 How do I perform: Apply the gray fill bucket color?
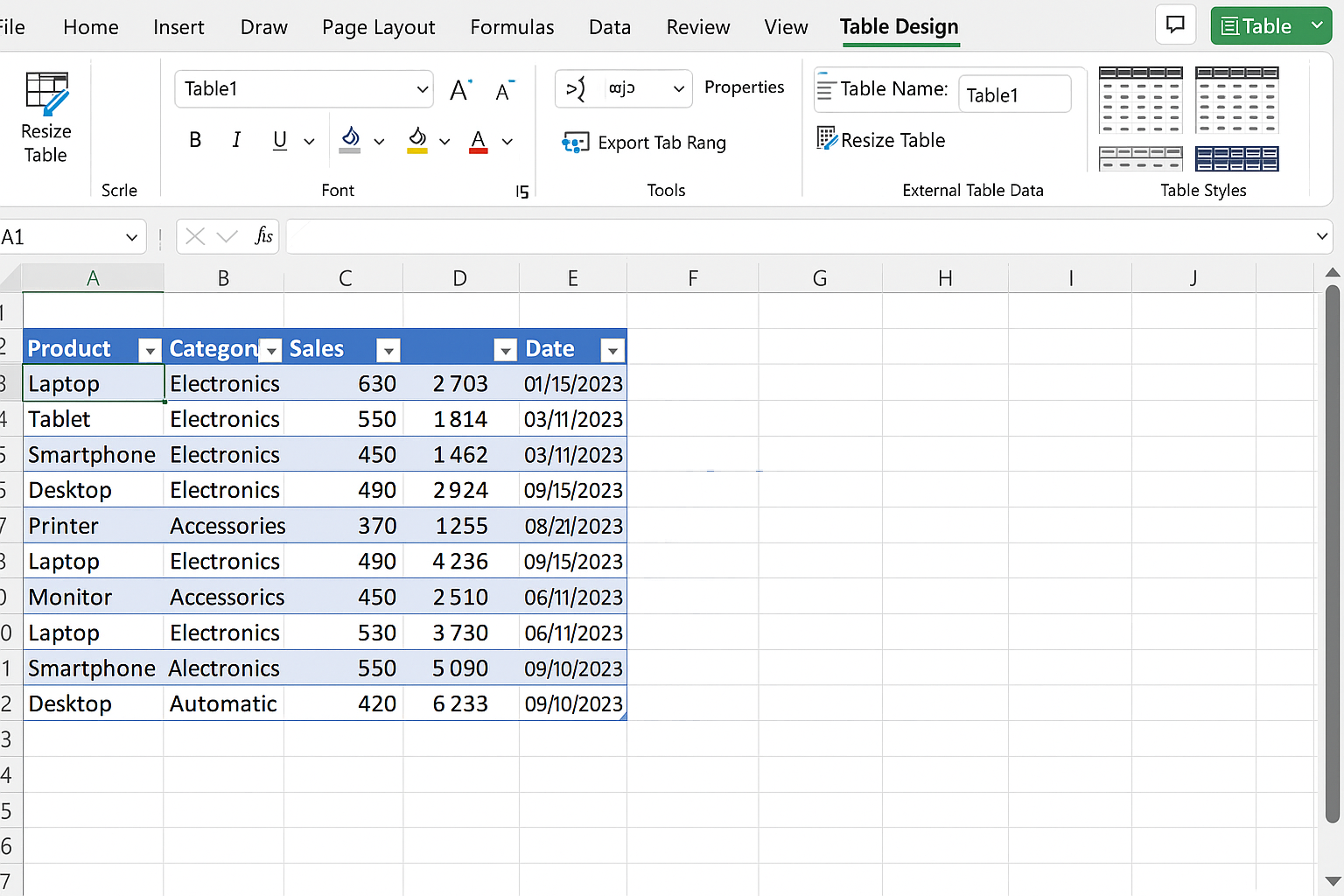(350, 140)
